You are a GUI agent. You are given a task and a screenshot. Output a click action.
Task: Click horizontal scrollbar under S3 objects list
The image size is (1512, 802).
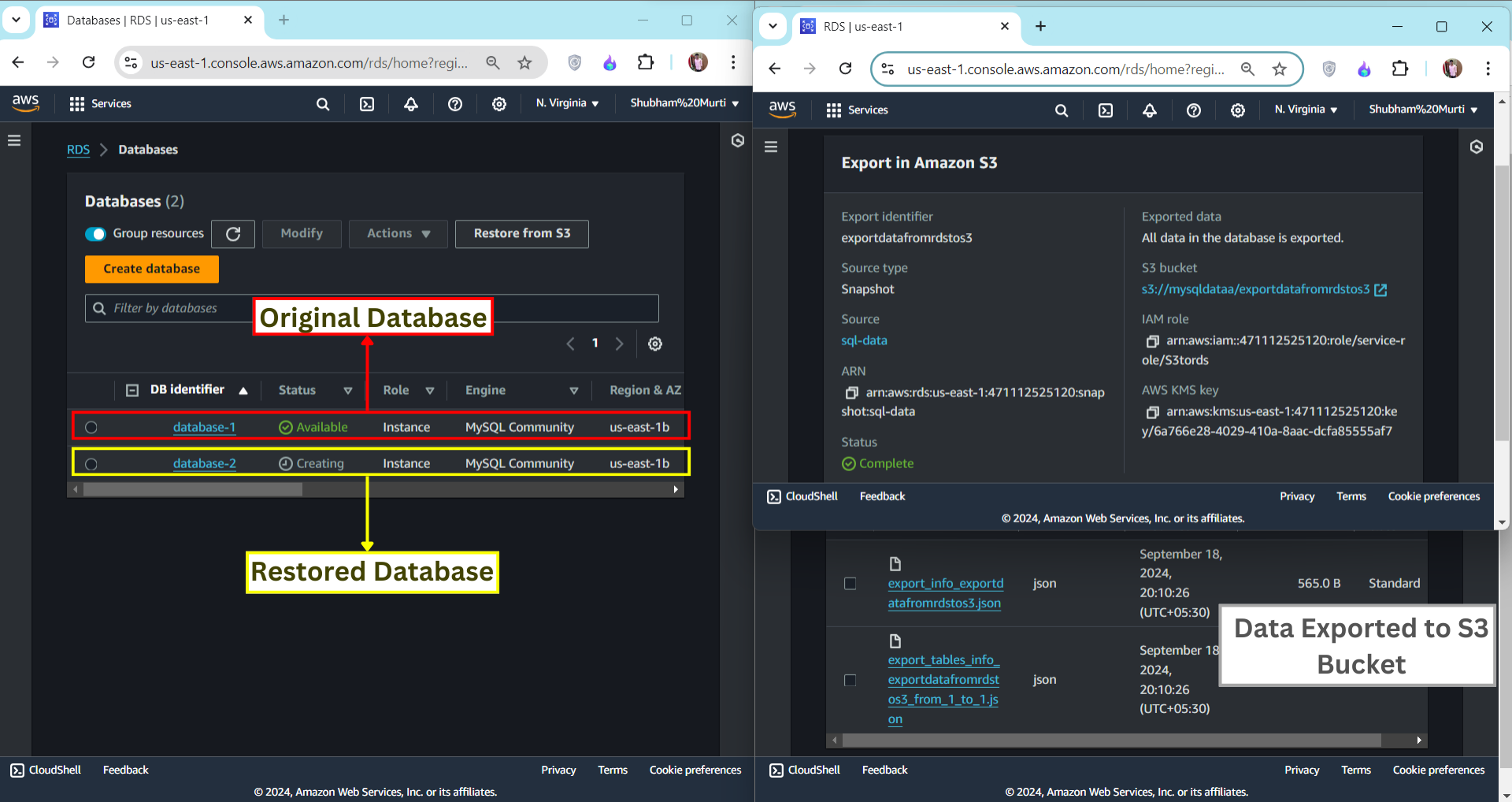click(x=1112, y=741)
